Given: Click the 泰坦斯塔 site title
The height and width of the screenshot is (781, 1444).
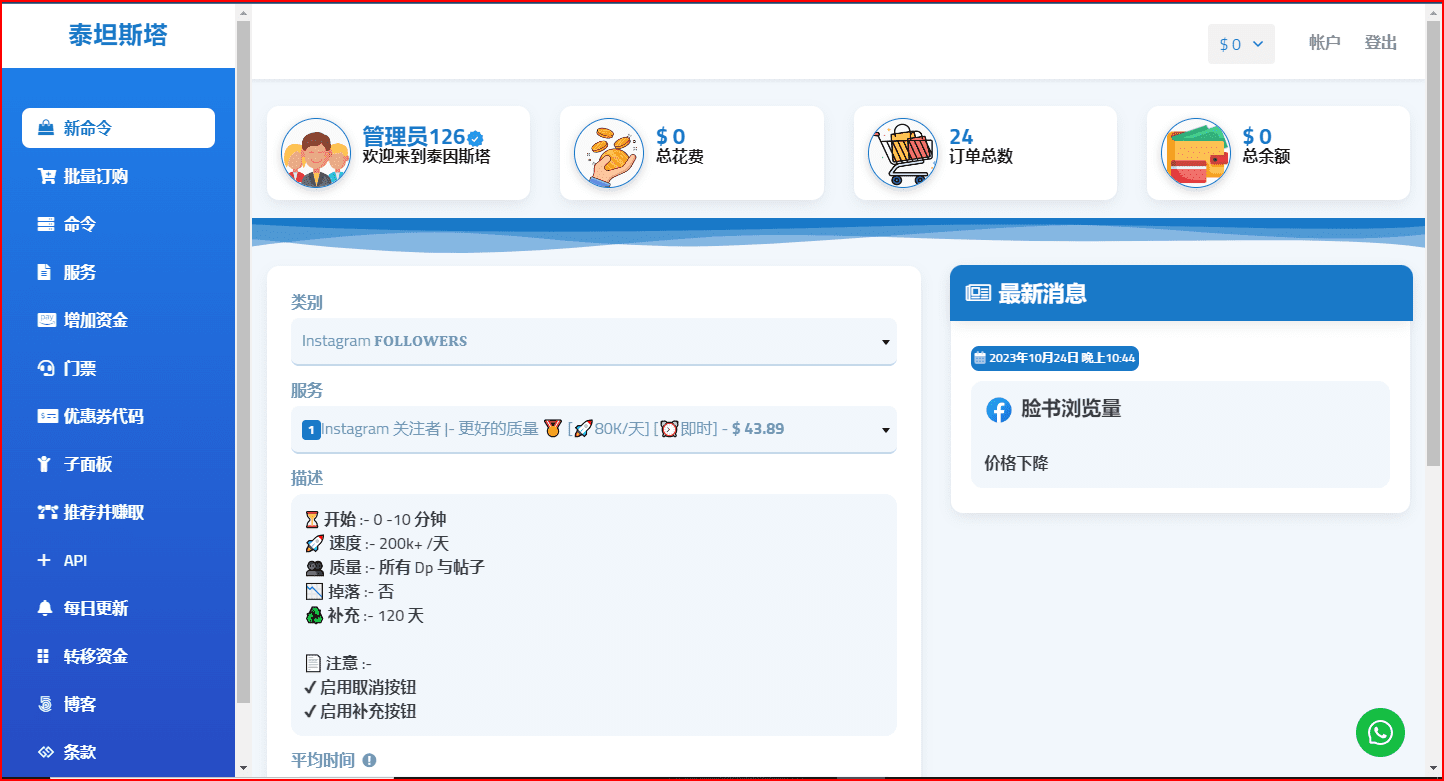Looking at the screenshot, I should 118,35.
